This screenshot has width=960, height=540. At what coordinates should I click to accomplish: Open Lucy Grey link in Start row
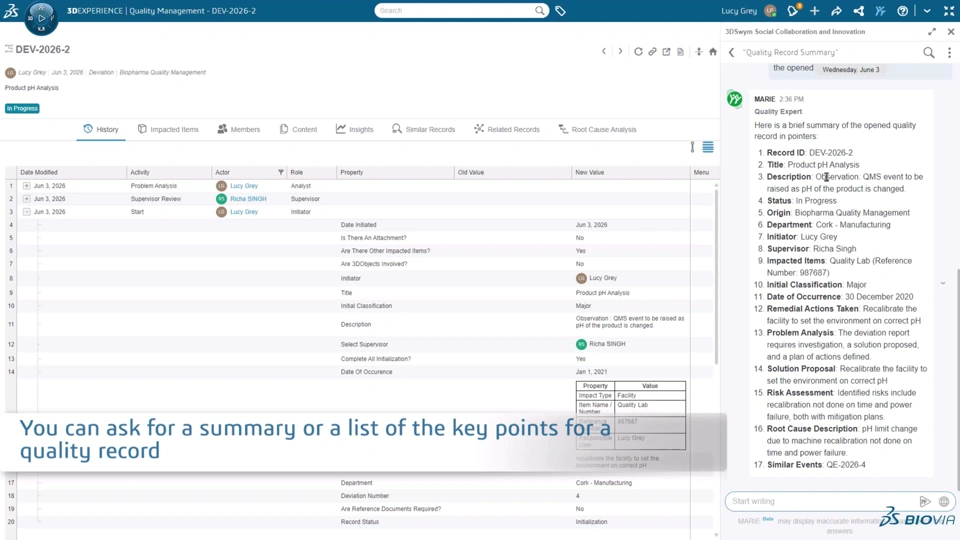pos(244,212)
